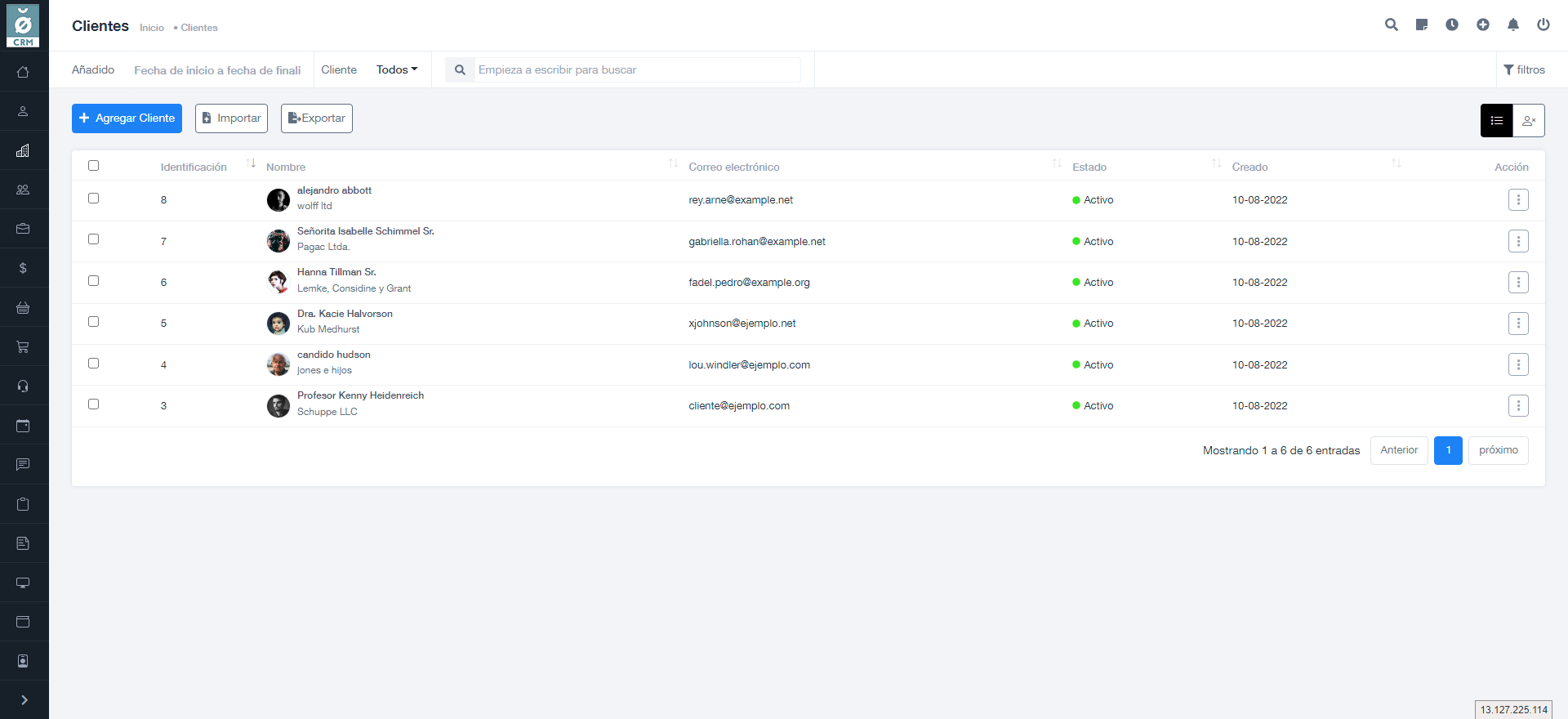Viewport: 1568px width, 719px height.
Task: Open the Todos client dropdown
Action: point(396,69)
